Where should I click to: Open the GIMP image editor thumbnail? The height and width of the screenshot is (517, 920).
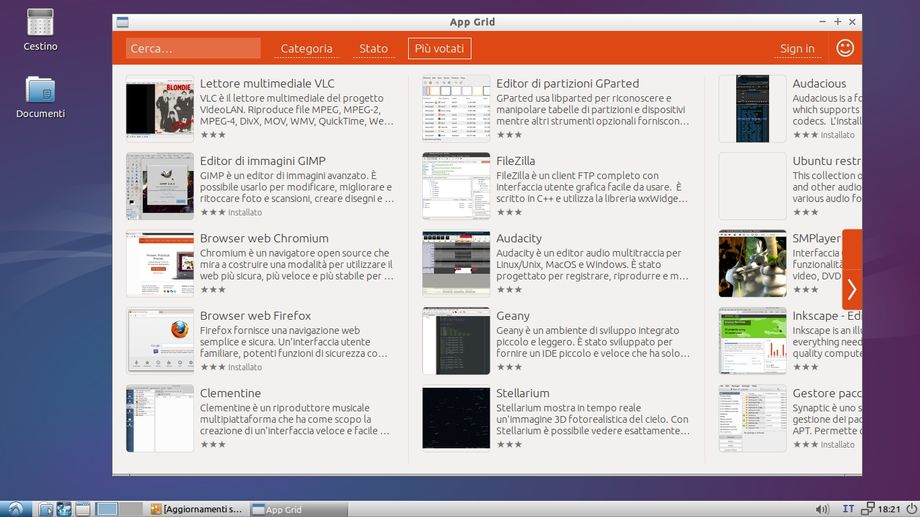click(x=160, y=186)
